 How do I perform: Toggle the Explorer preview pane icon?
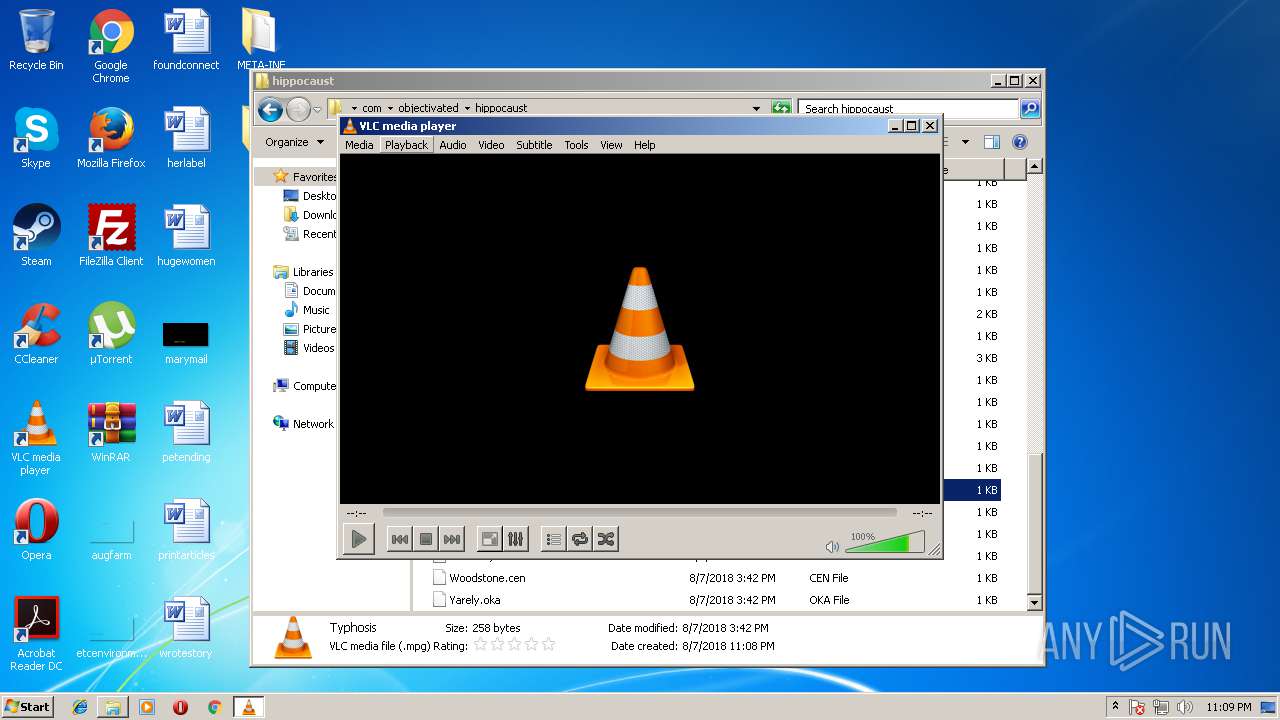coord(992,142)
